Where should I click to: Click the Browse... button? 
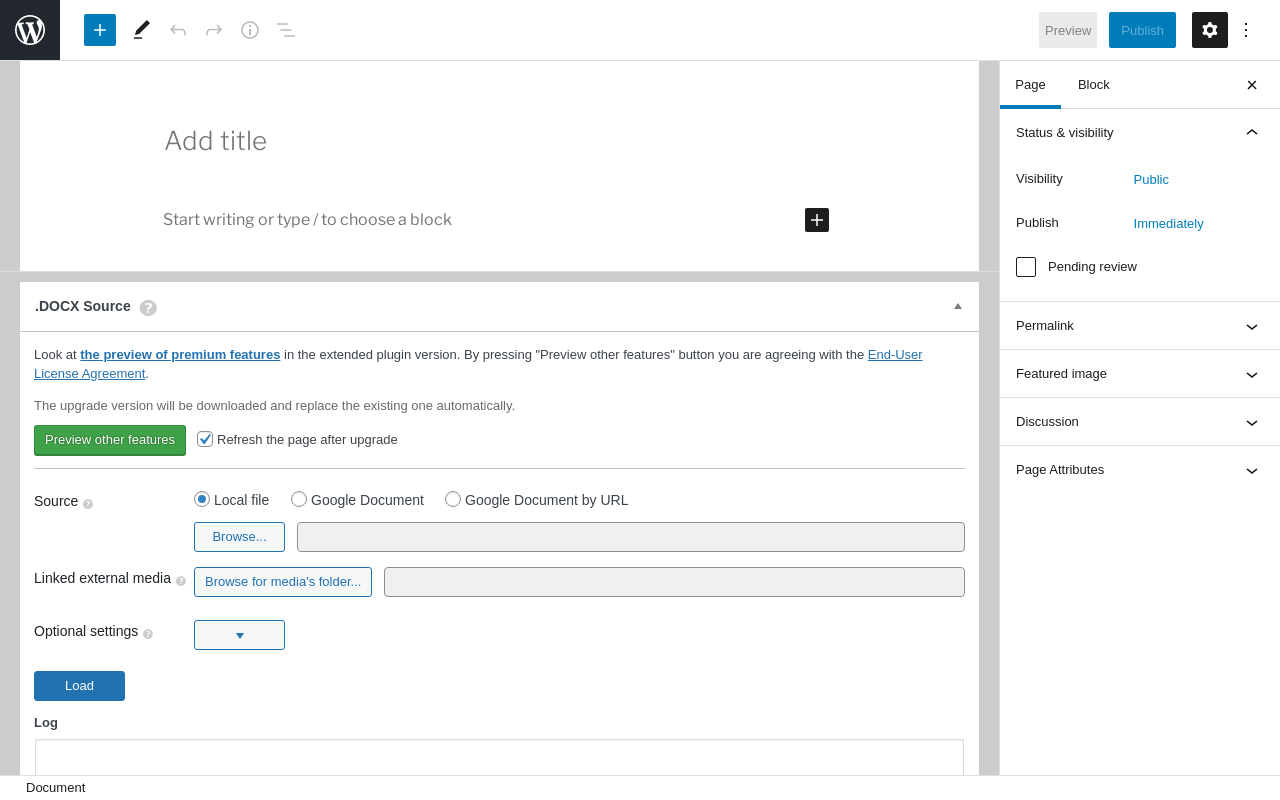[x=239, y=537]
